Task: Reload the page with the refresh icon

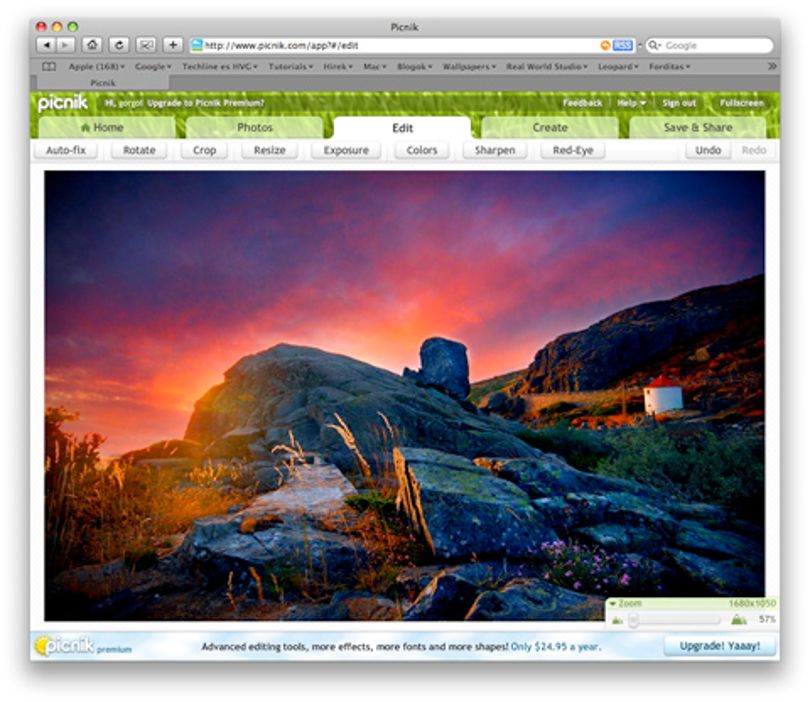Action: (119, 45)
